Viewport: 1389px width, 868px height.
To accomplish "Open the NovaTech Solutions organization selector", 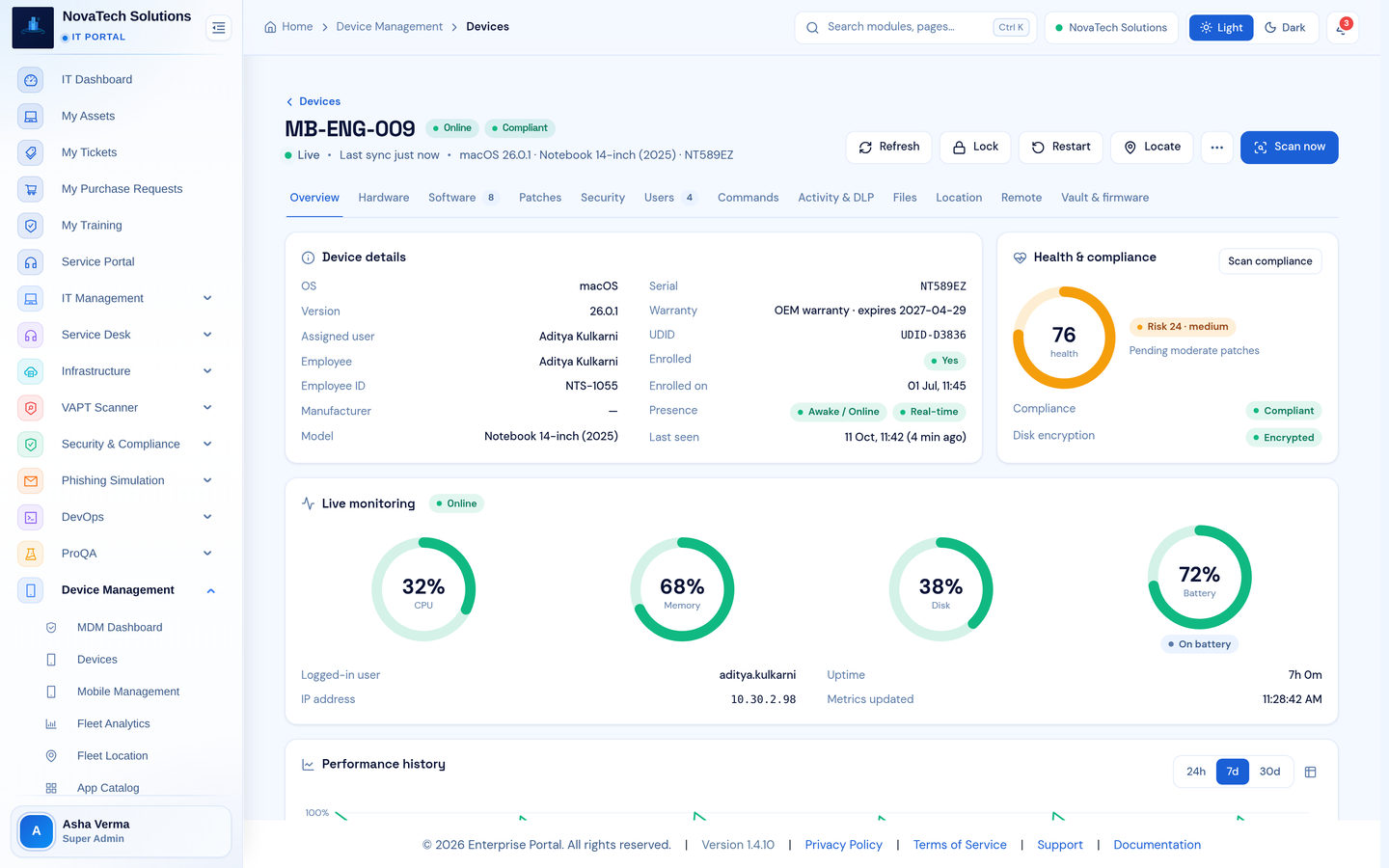I will tap(1110, 28).
